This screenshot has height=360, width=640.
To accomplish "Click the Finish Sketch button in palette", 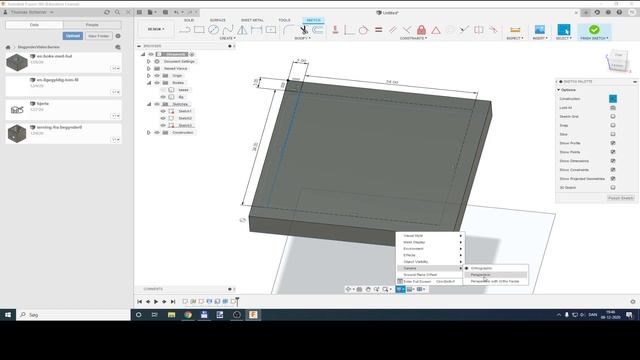I will tap(620, 198).
